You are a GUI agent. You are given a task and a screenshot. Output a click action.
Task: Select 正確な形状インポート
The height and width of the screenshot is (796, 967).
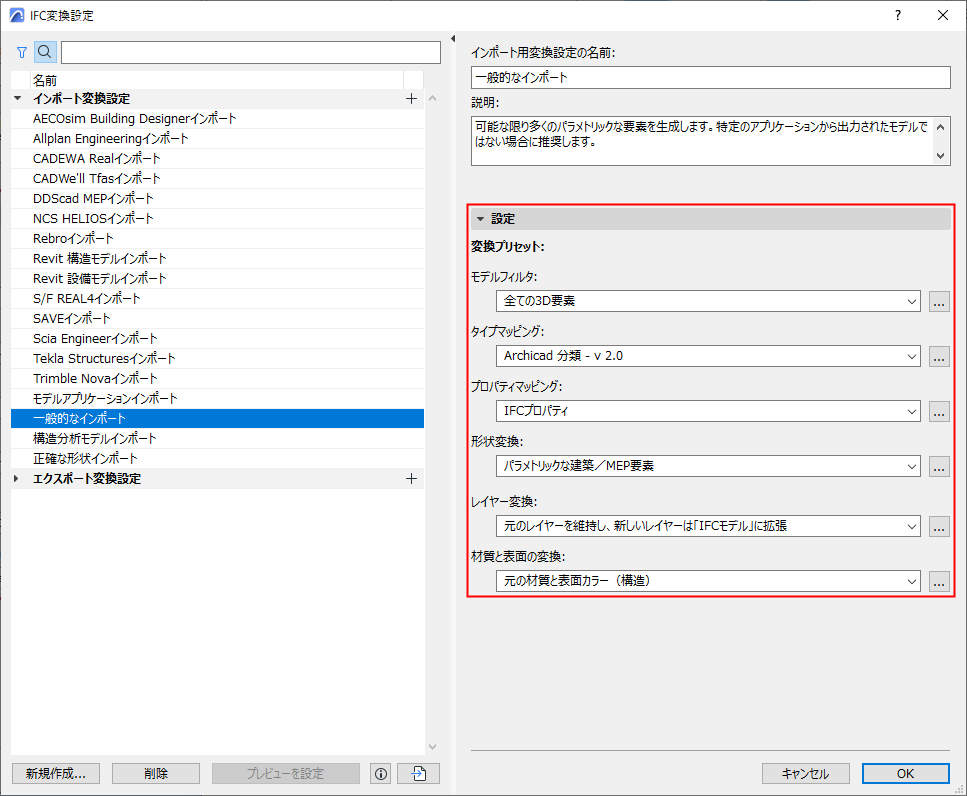pos(217,459)
